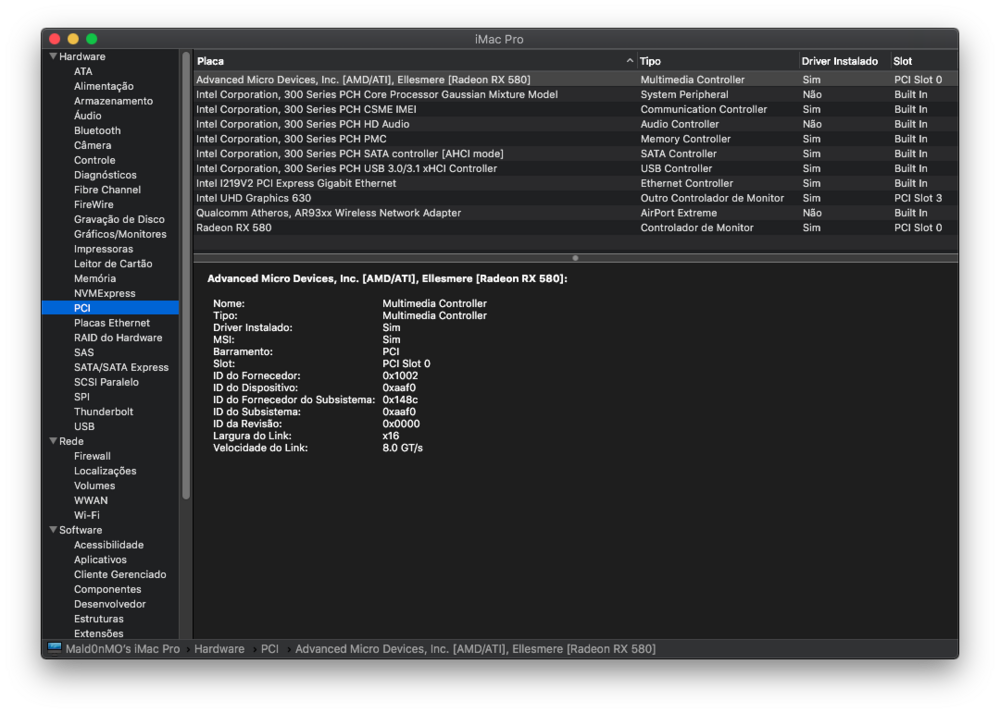Select the Radeon RX 580 row

point(233,228)
